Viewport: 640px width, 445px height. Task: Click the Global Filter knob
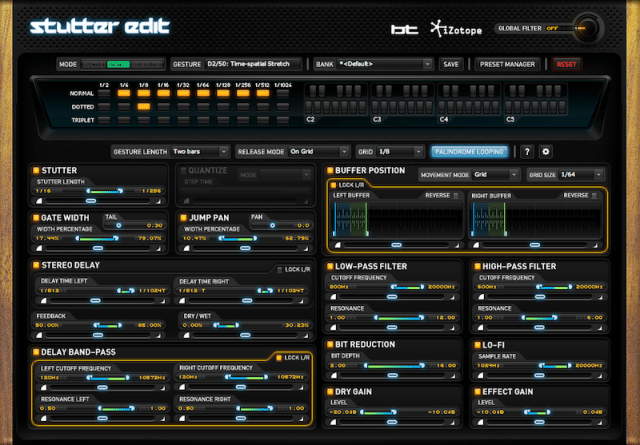587,28
